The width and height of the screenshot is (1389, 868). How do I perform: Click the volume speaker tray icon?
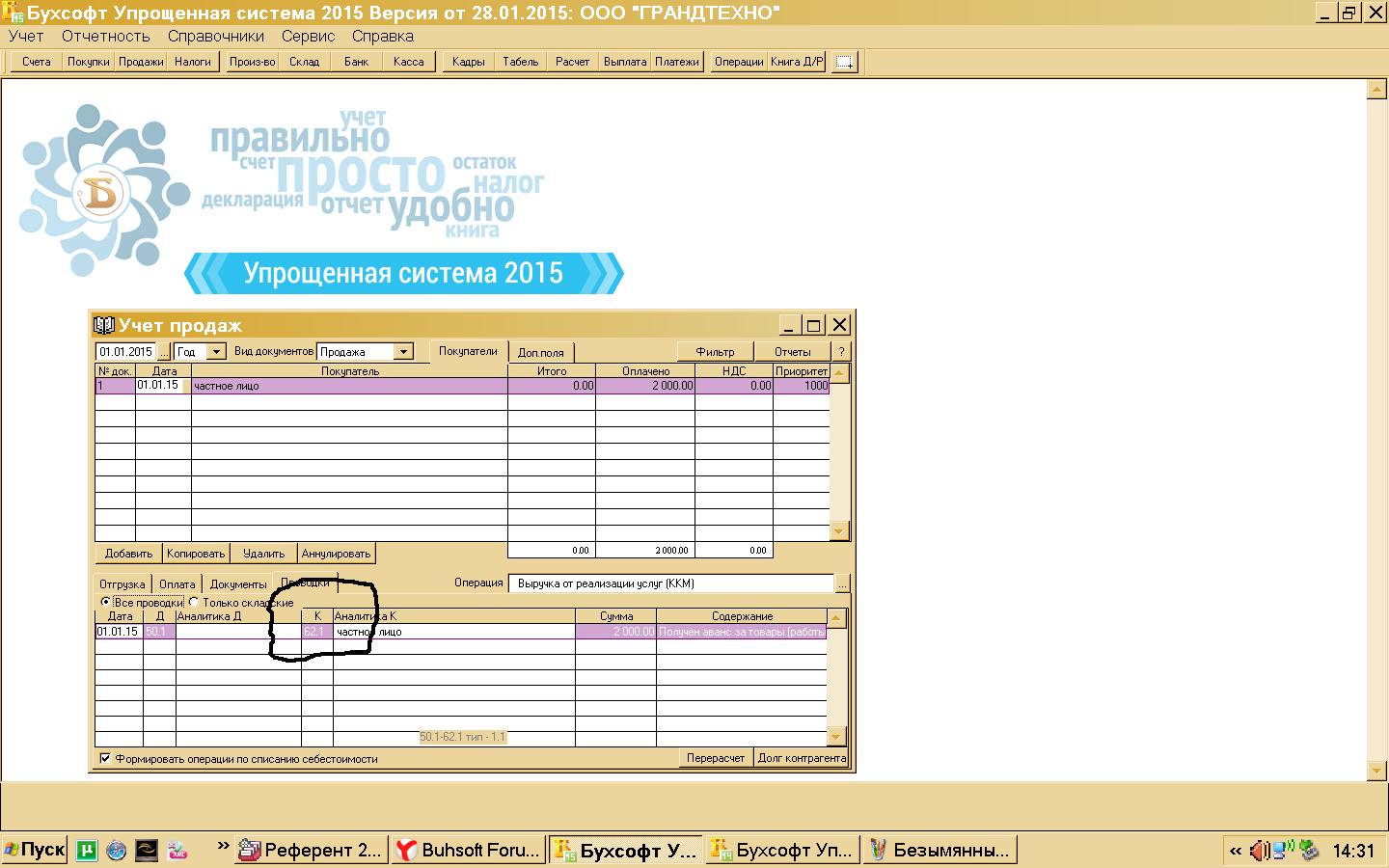pos(1259,851)
